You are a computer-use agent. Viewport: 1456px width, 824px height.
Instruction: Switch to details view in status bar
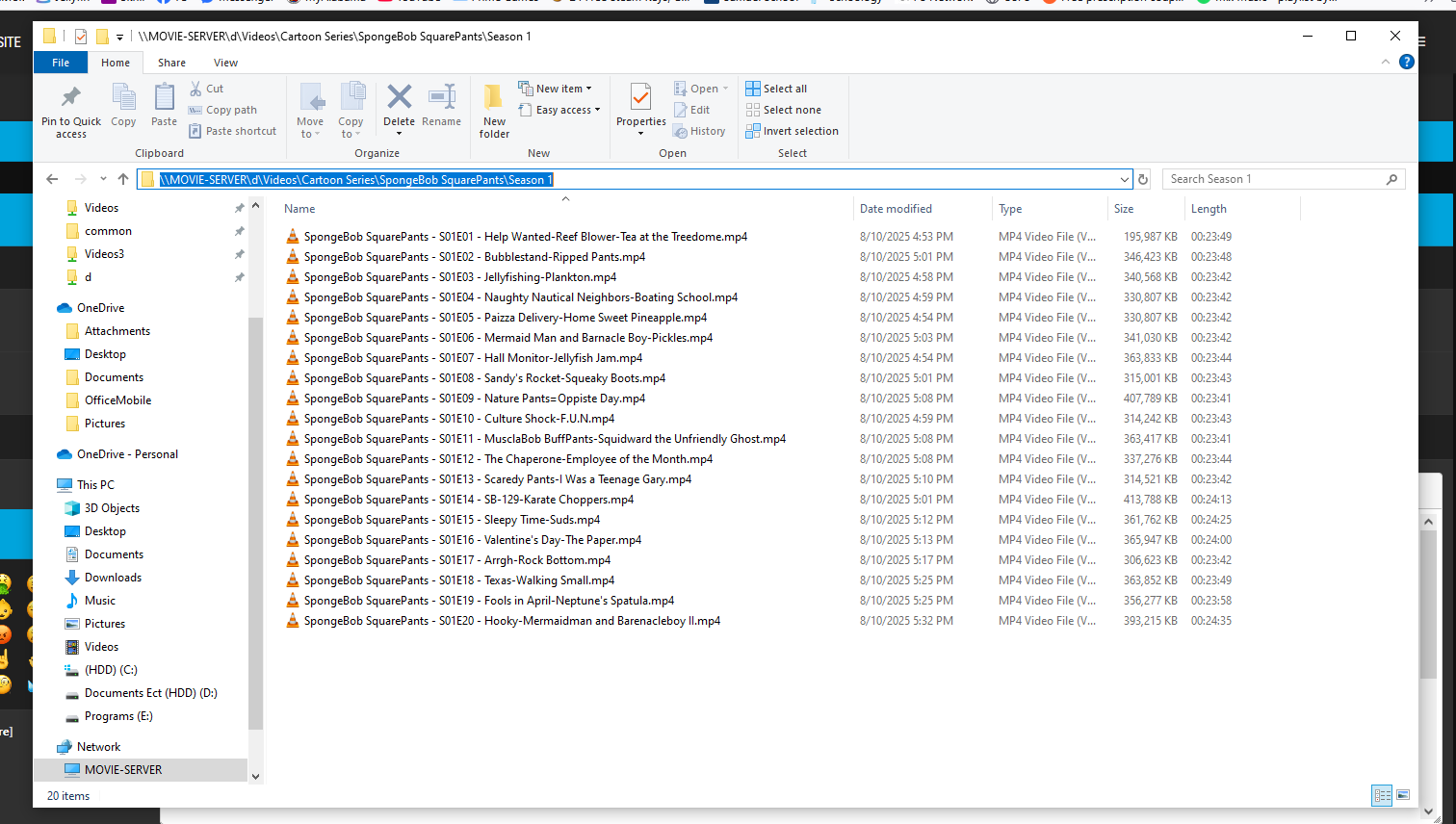[1382, 795]
